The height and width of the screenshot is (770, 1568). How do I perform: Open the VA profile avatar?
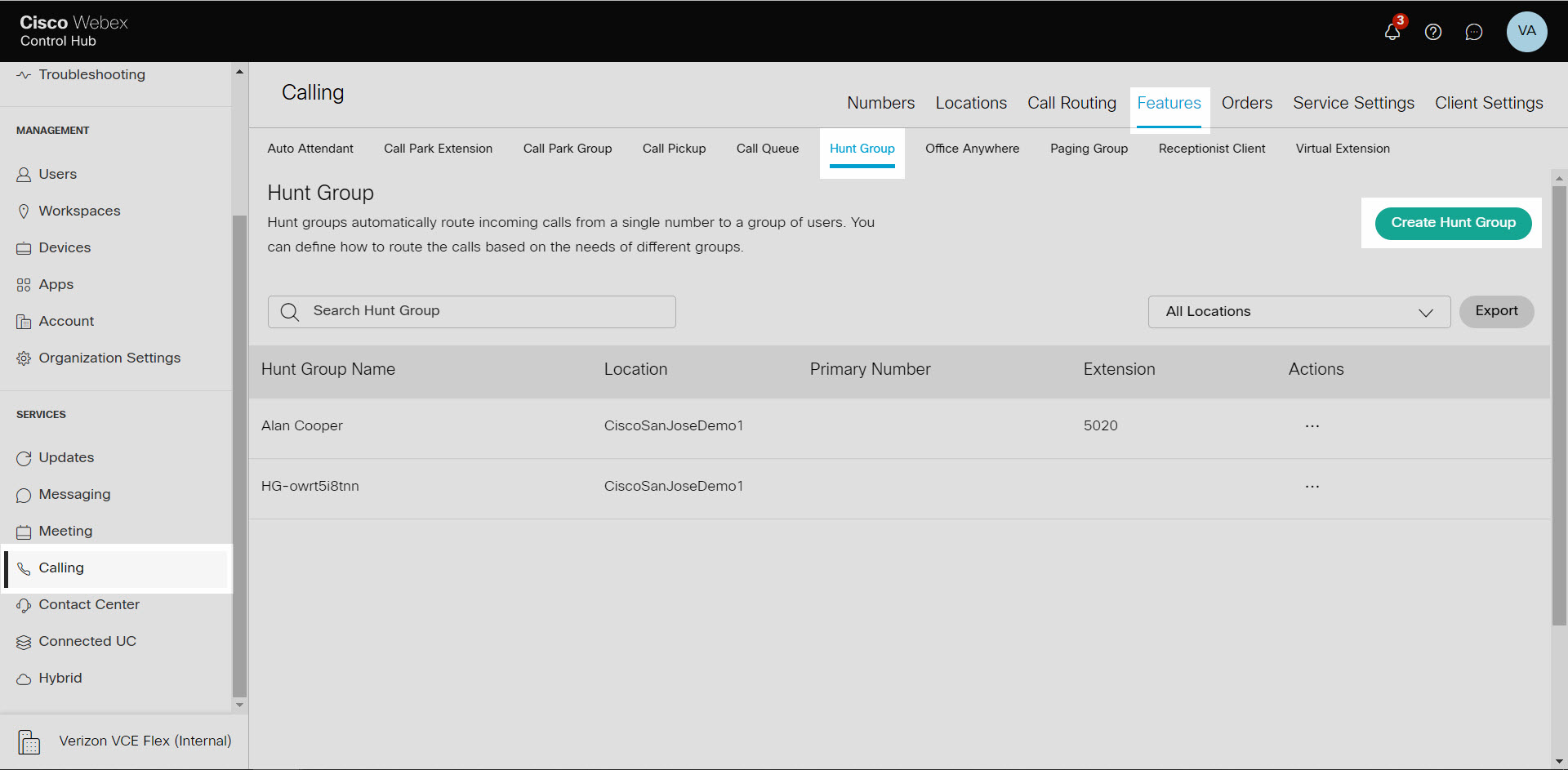point(1527,32)
